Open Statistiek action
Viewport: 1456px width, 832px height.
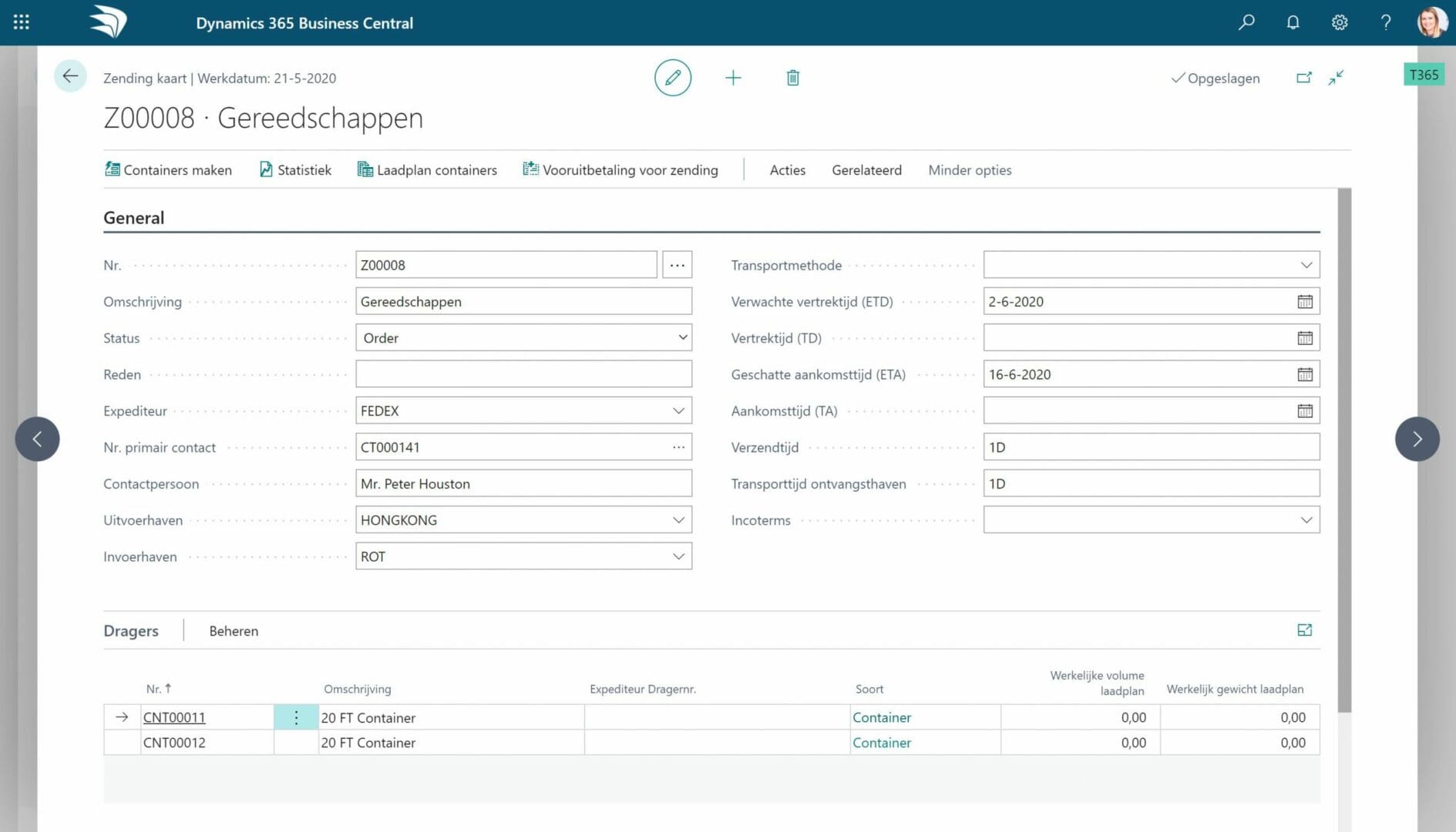click(295, 169)
